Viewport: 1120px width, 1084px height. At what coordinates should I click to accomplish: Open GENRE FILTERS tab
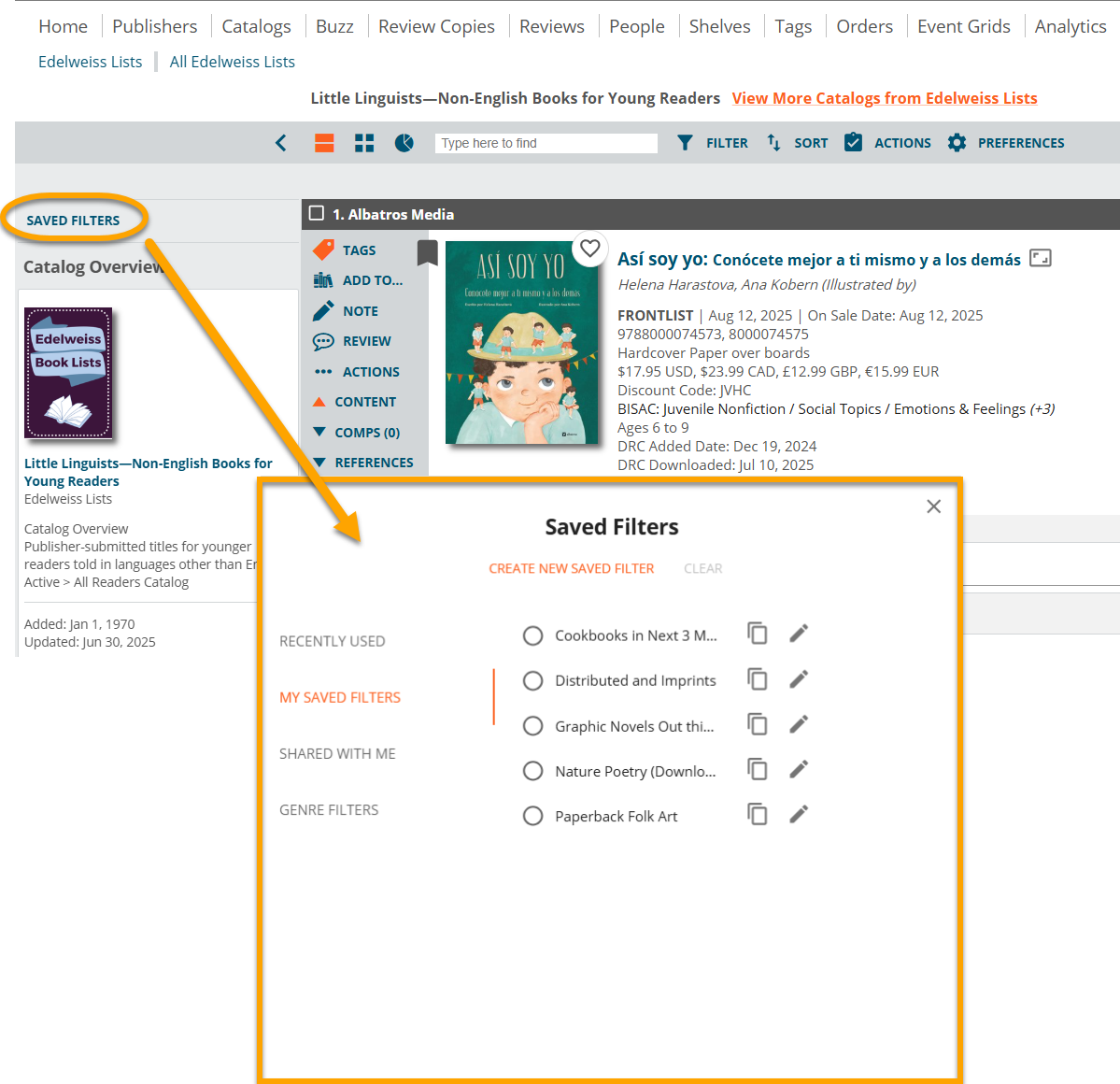(329, 809)
